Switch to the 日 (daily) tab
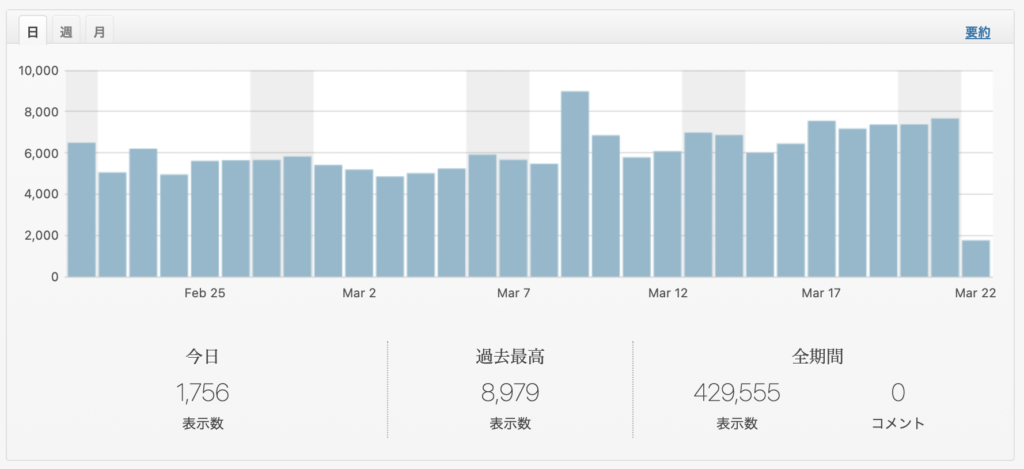The height and width of the screenshot is (469, 1024). click(32, 32)
